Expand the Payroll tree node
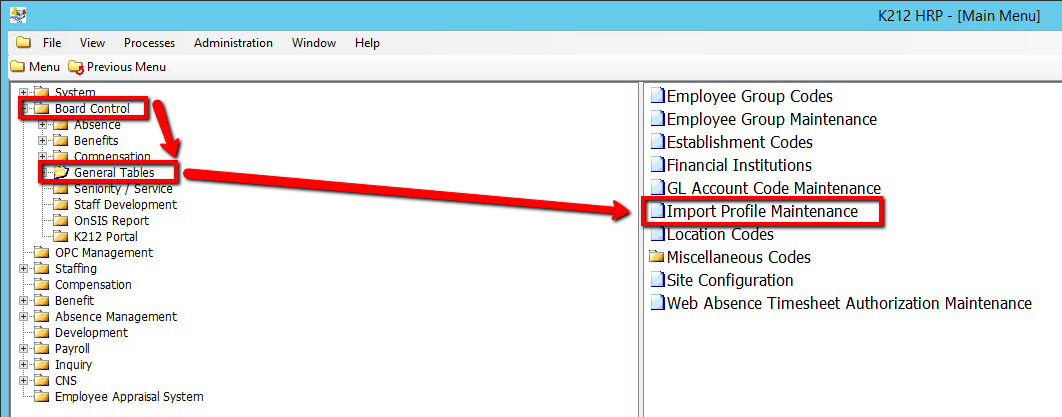This screenshot has height=417, width=1062. (23, 349)
